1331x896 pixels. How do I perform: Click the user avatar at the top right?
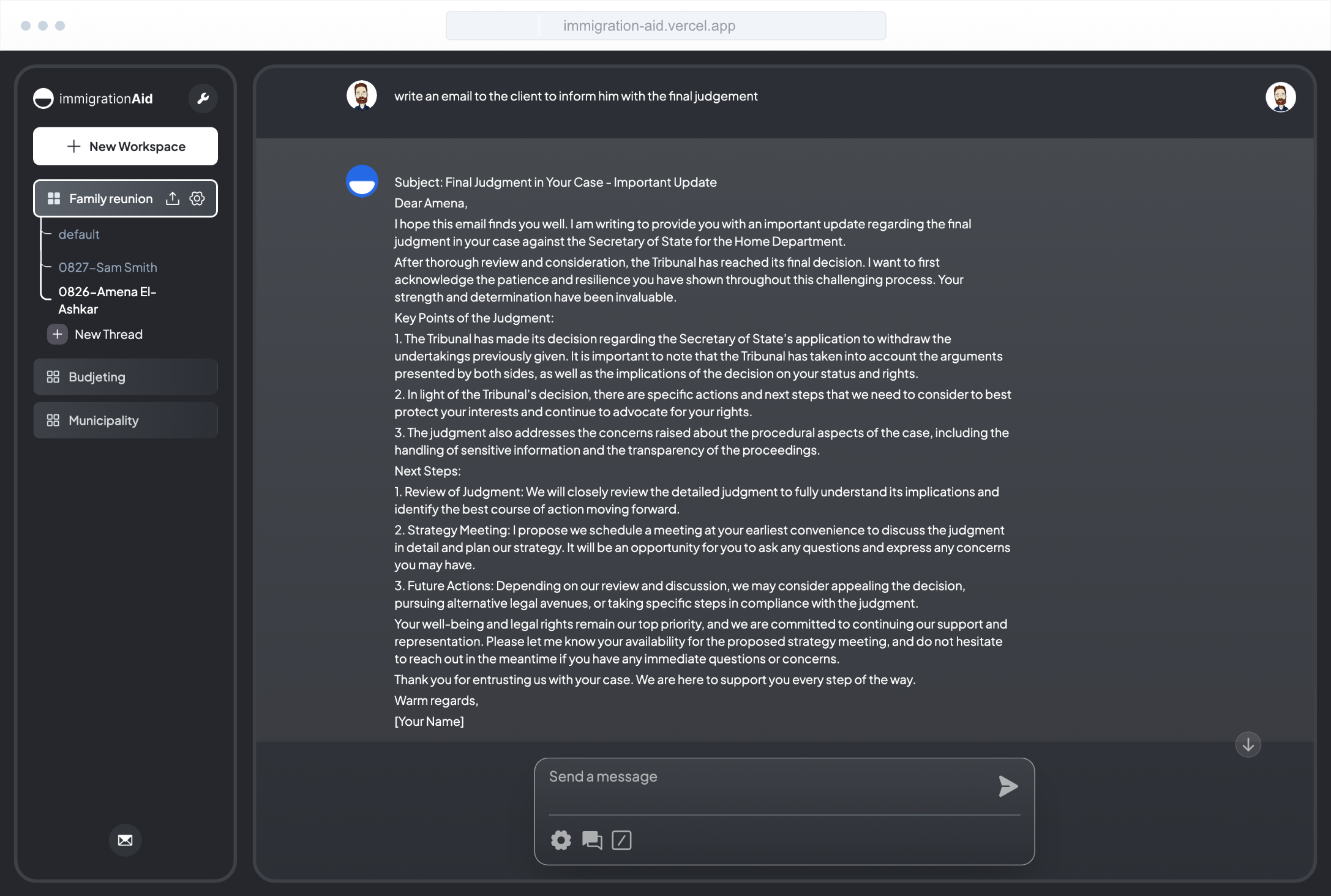click(x=1281, y=97)
